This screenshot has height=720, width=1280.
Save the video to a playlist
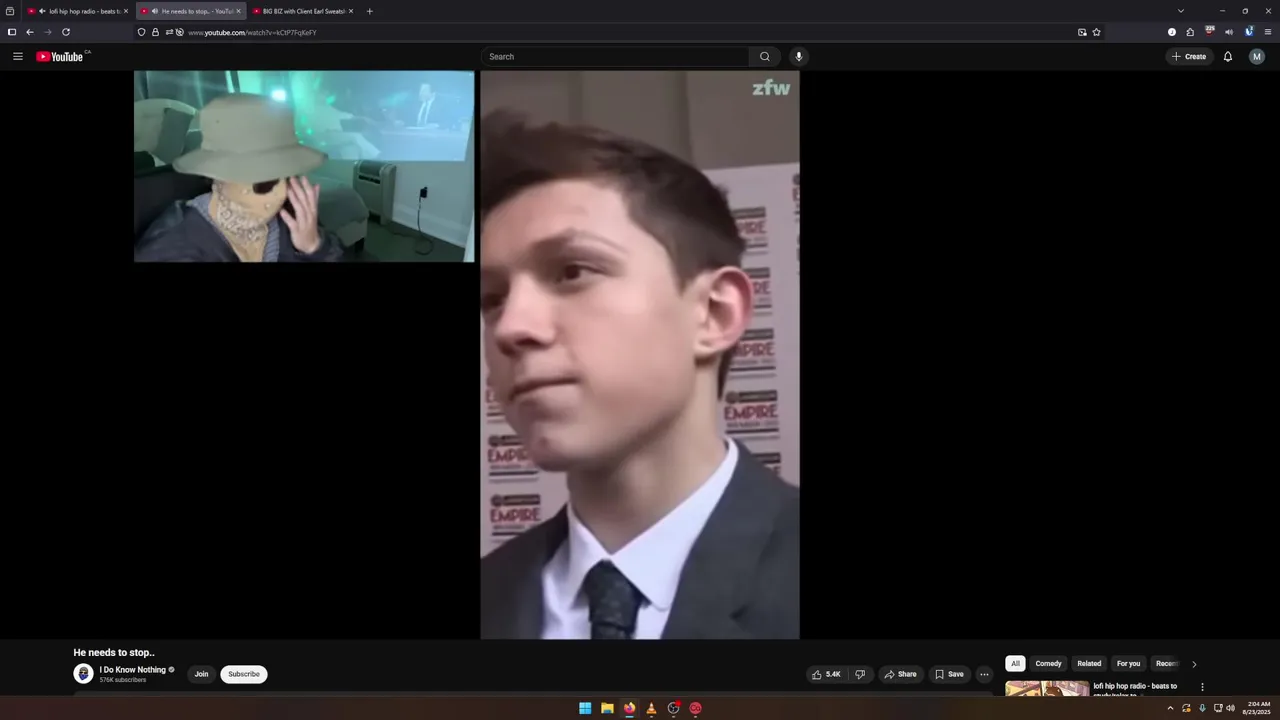click(949, 674)
